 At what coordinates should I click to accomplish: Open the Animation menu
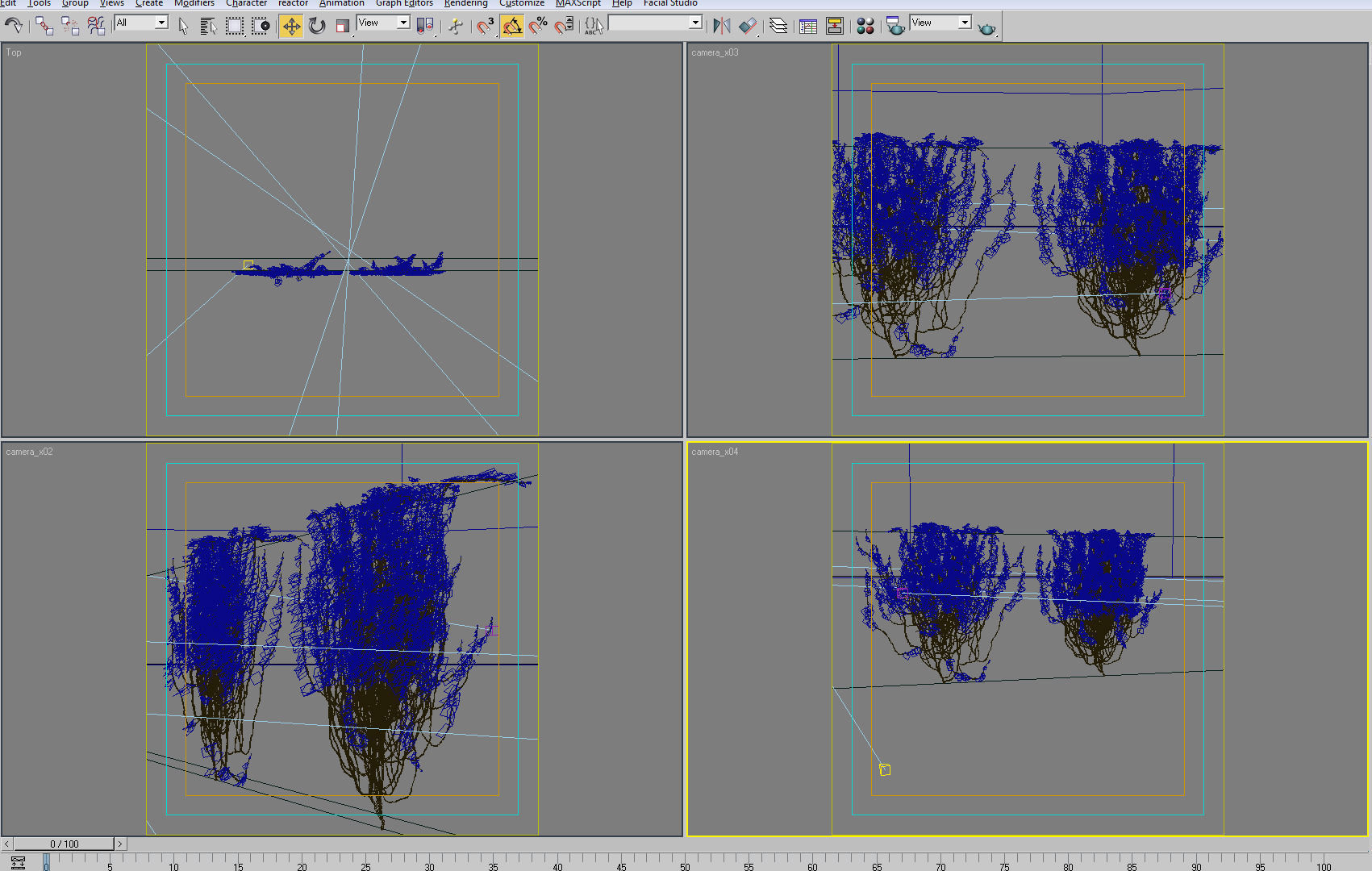pos(342,3)
